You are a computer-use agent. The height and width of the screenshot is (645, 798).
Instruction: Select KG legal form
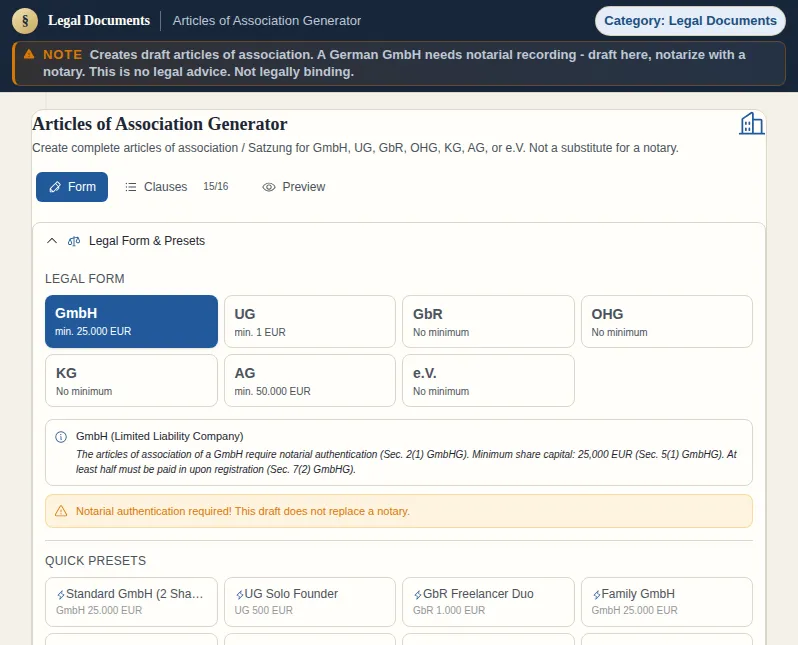coord(131,381)
